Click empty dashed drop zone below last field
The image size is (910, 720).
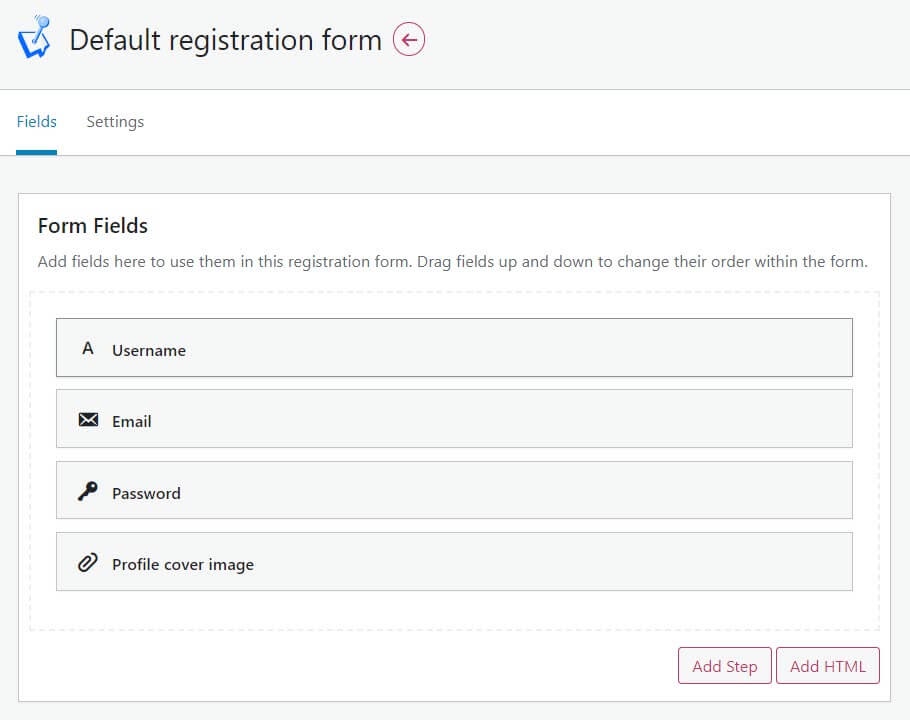pos(454,610)
